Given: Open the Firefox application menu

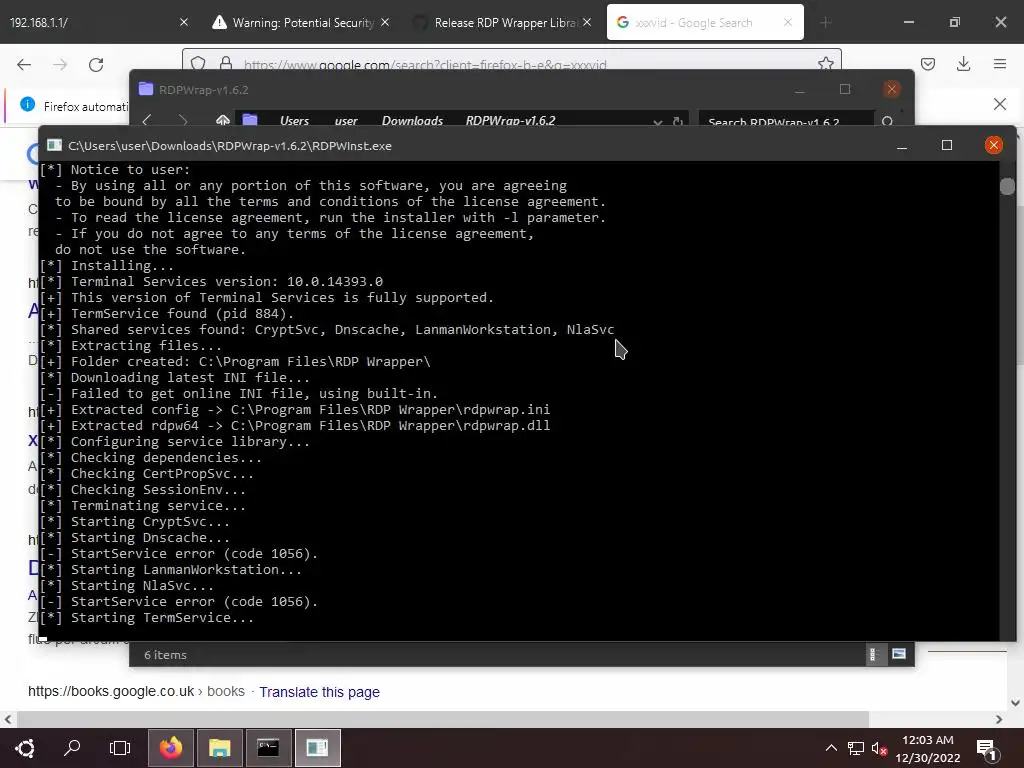Looking at the screenshot, I should (x=1000, y=64).
